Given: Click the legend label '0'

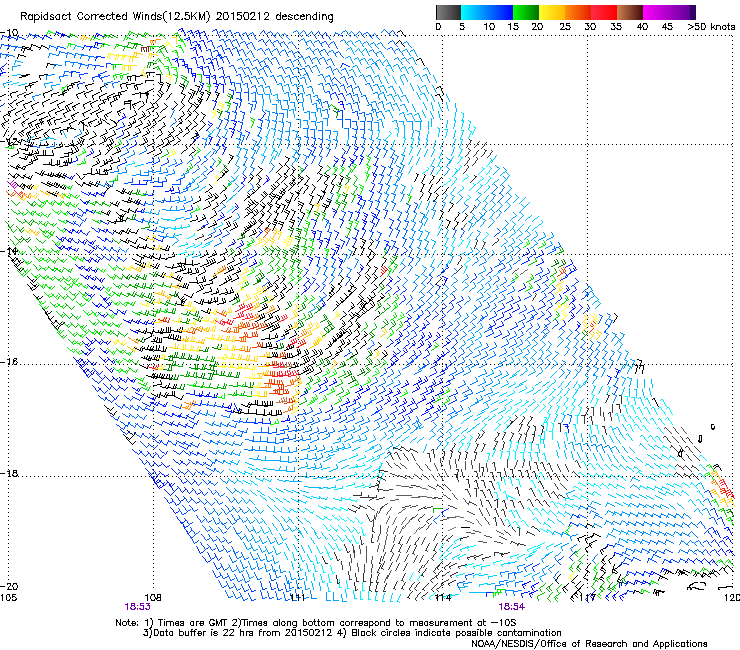Looking at the screenshot, I should pyautogui.click(x=438, y=27).
